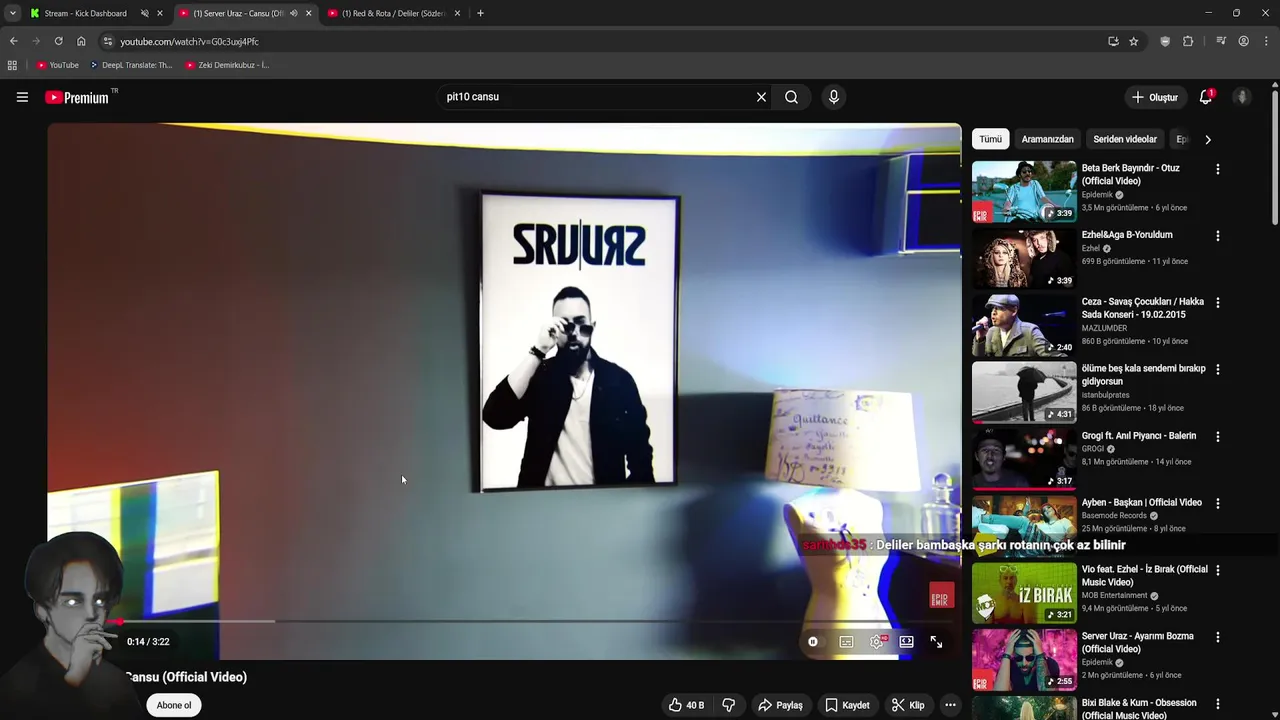The height and width of the screenshot is (720, 1280).
Task: Open Chrome three-dot menu
Action: click(x=1267, y=41)
